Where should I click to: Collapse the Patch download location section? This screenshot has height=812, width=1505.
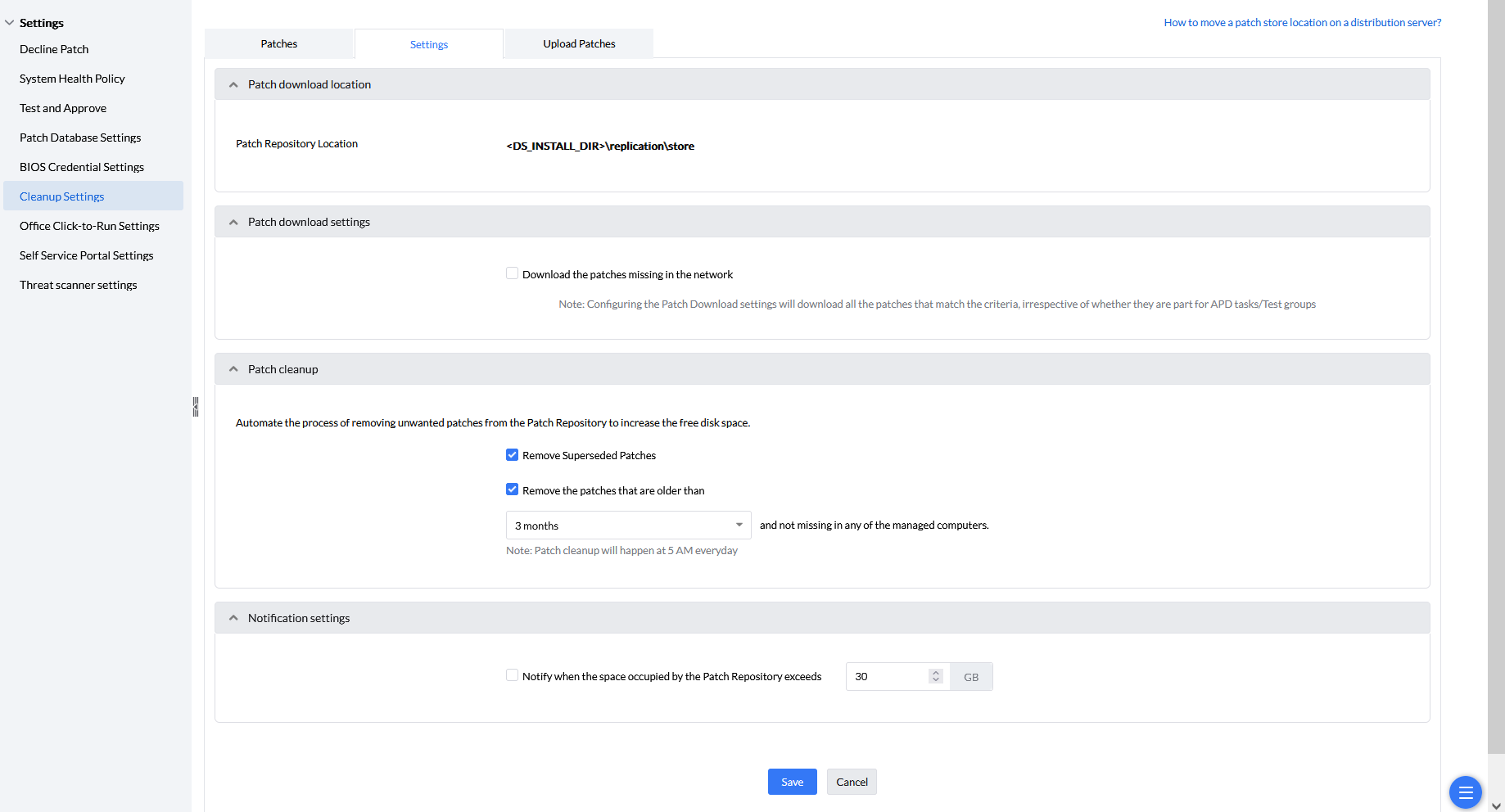pos(233,83)
